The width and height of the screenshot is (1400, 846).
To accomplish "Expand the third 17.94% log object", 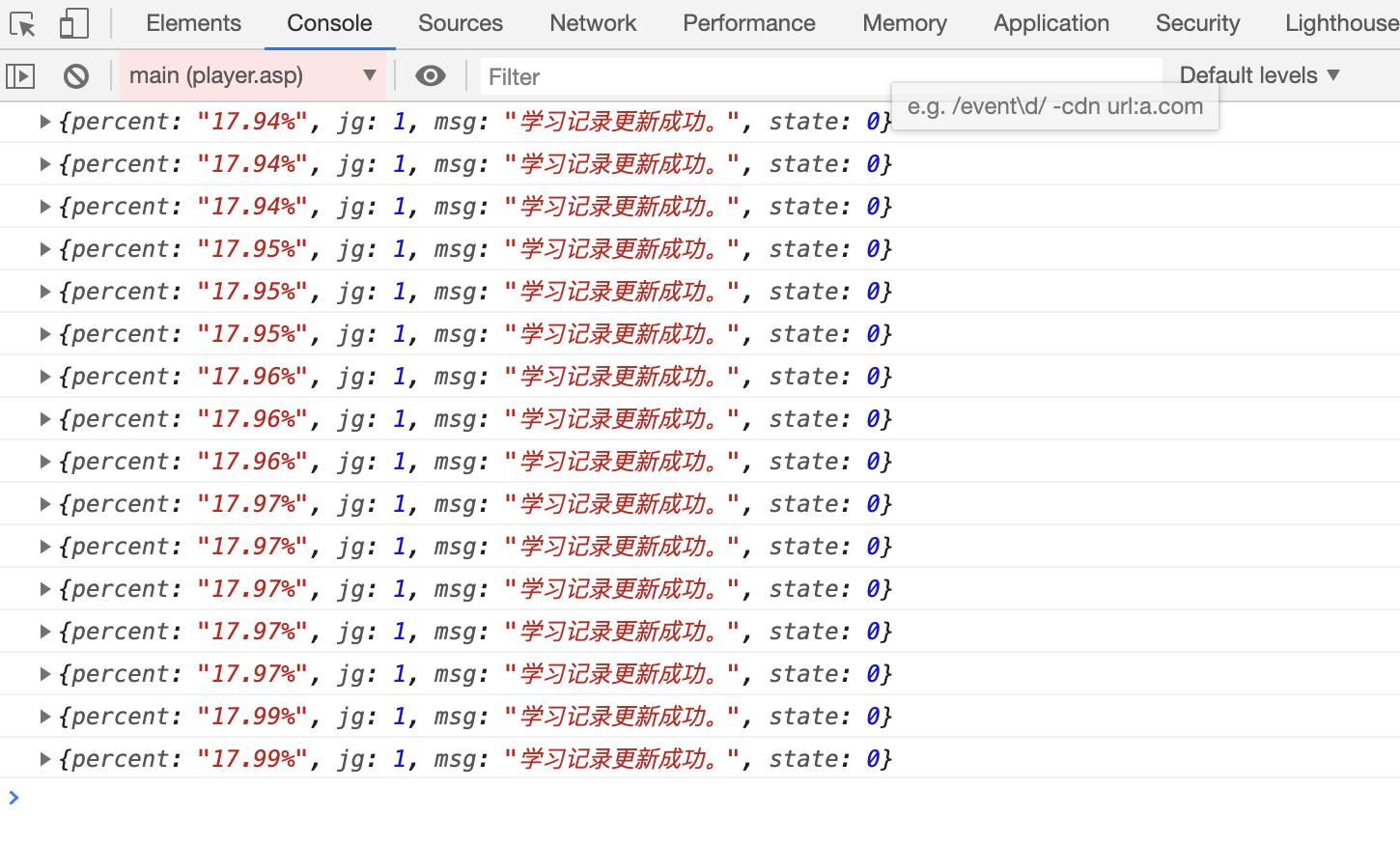I will (44, 207).
